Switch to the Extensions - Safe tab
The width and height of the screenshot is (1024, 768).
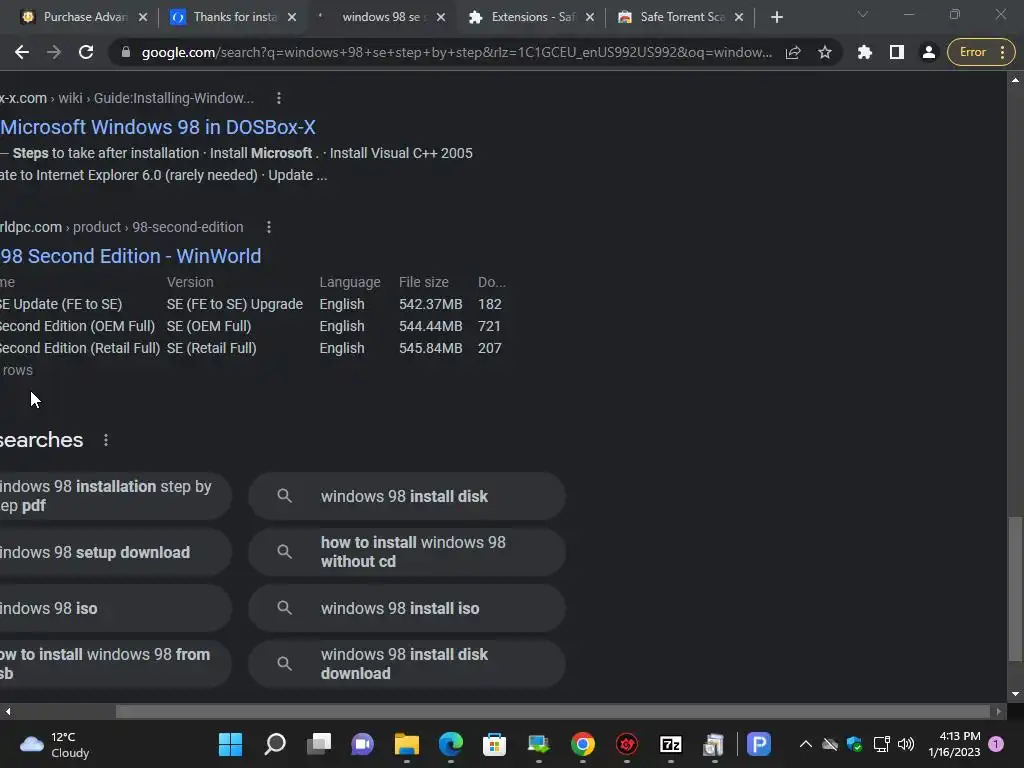point(531,17)
